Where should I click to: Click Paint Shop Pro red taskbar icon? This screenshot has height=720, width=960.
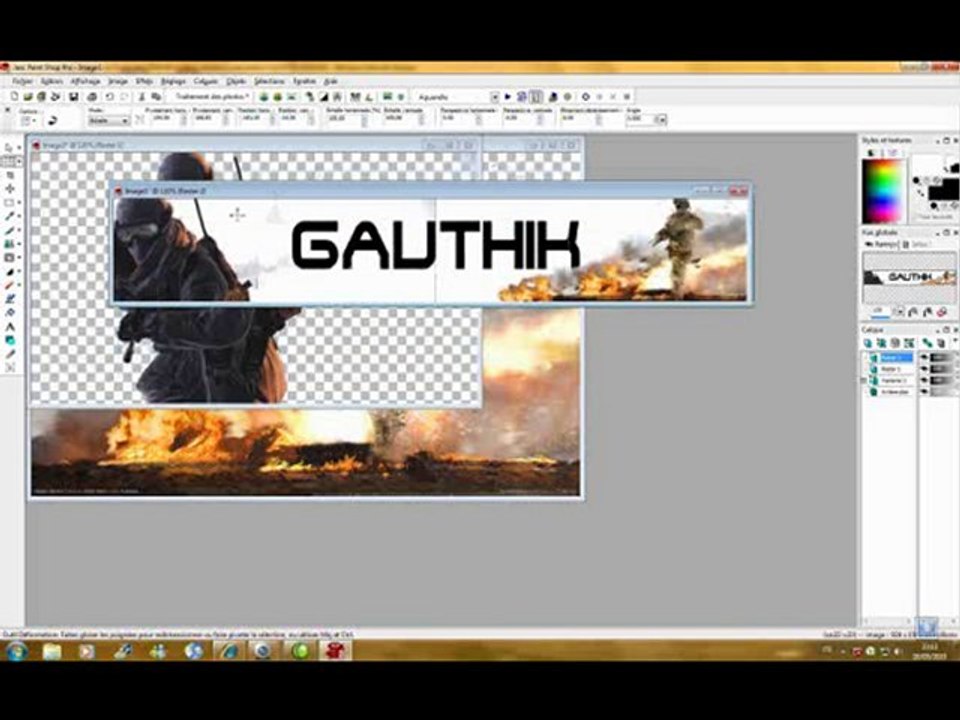point(335,651)
